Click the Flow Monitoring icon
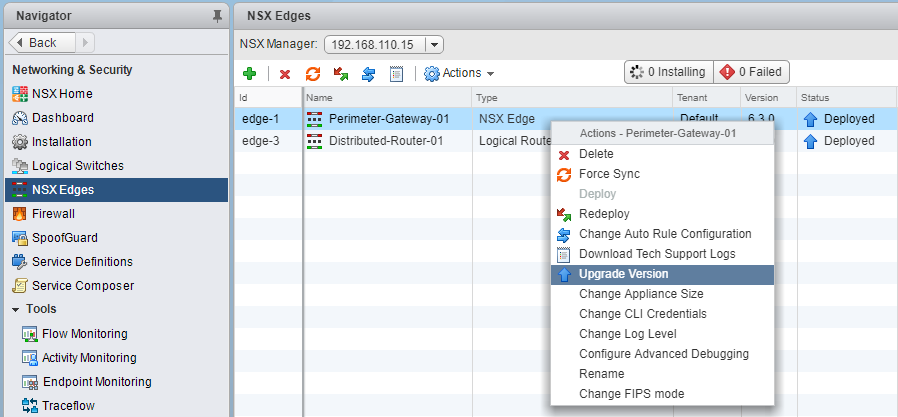 coord(30,333)
